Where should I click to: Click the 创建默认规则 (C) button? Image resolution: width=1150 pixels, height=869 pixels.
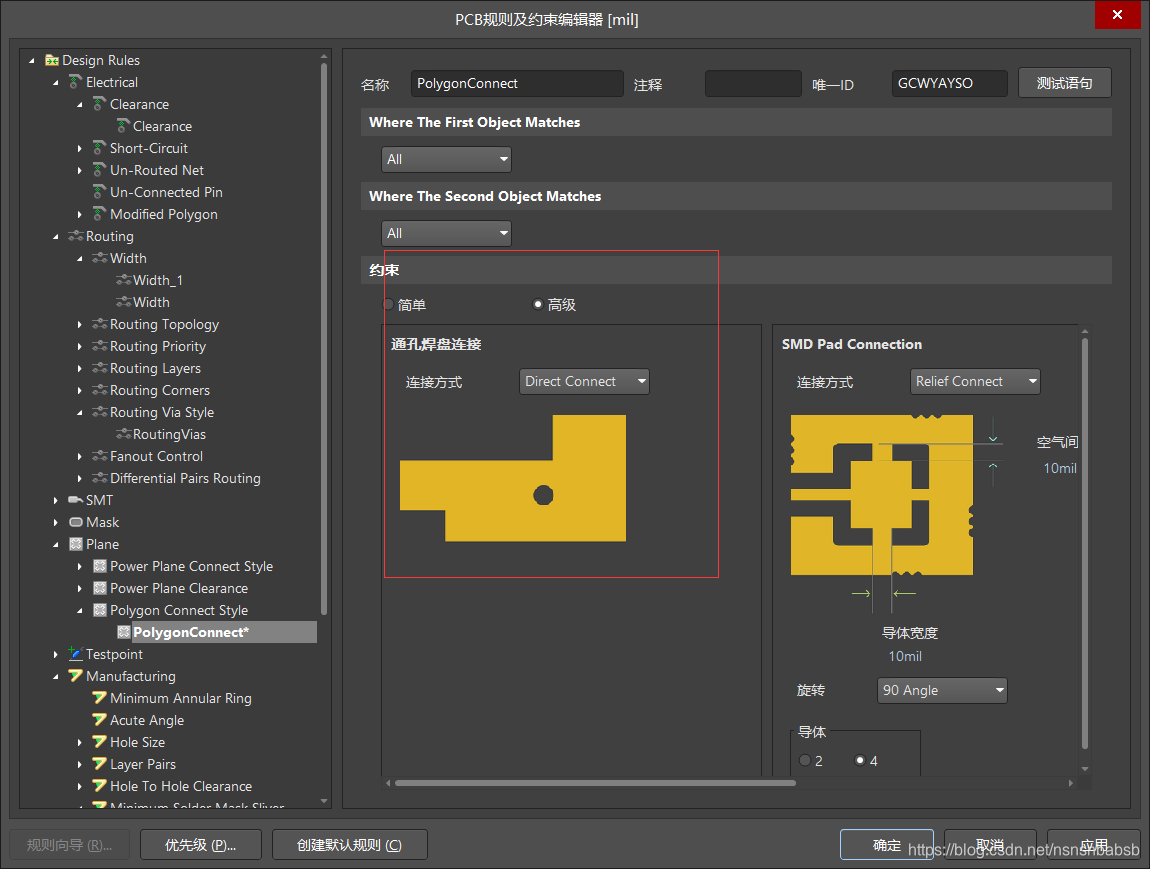[350, 845]
